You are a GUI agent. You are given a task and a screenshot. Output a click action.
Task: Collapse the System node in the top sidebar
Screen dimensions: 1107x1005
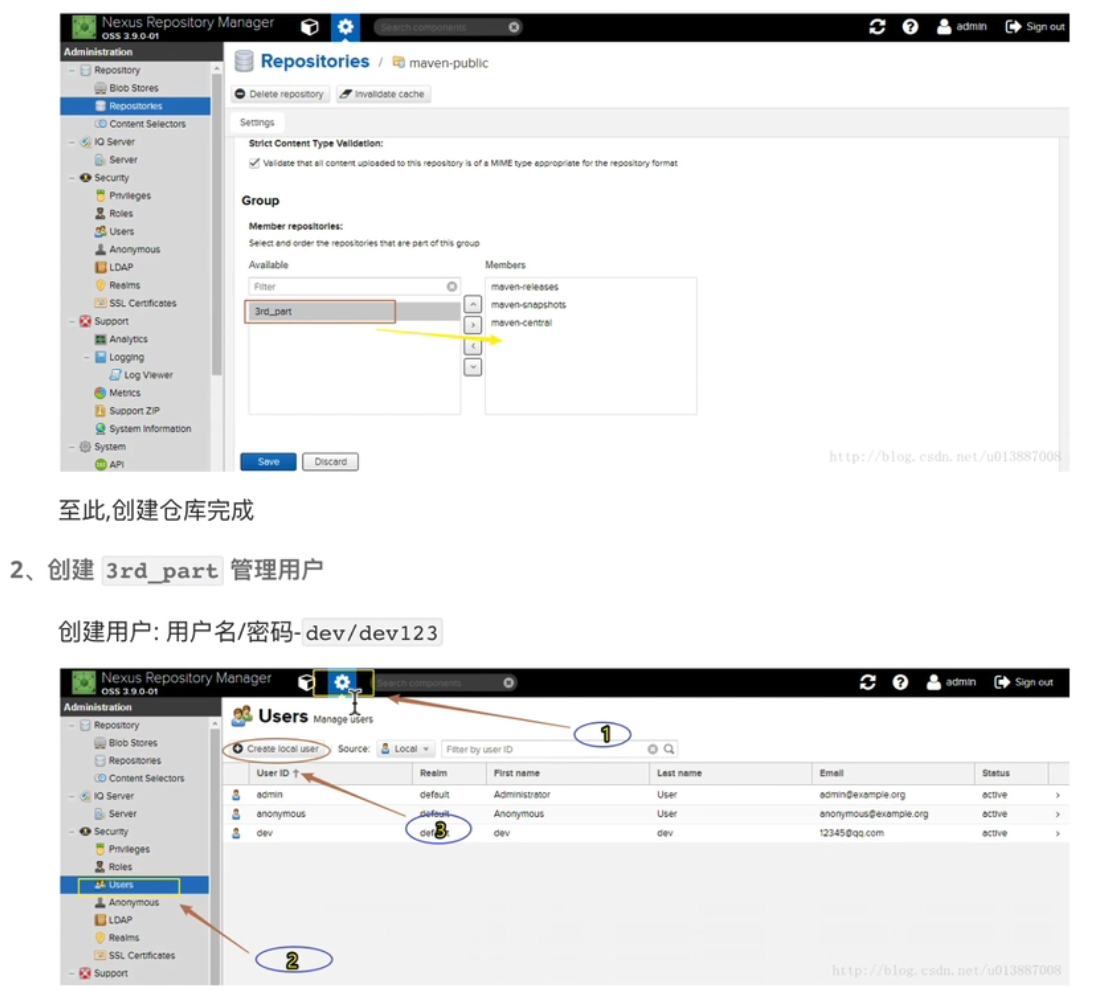72,447
